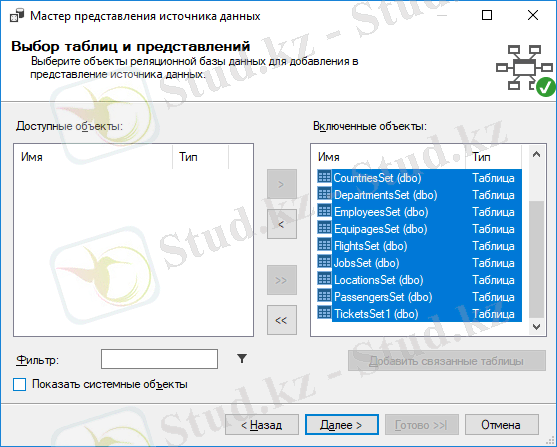This screenshot has width=557, height=447.
Task: Remove all included objects with the '<<' button
Action: [282, 320]
